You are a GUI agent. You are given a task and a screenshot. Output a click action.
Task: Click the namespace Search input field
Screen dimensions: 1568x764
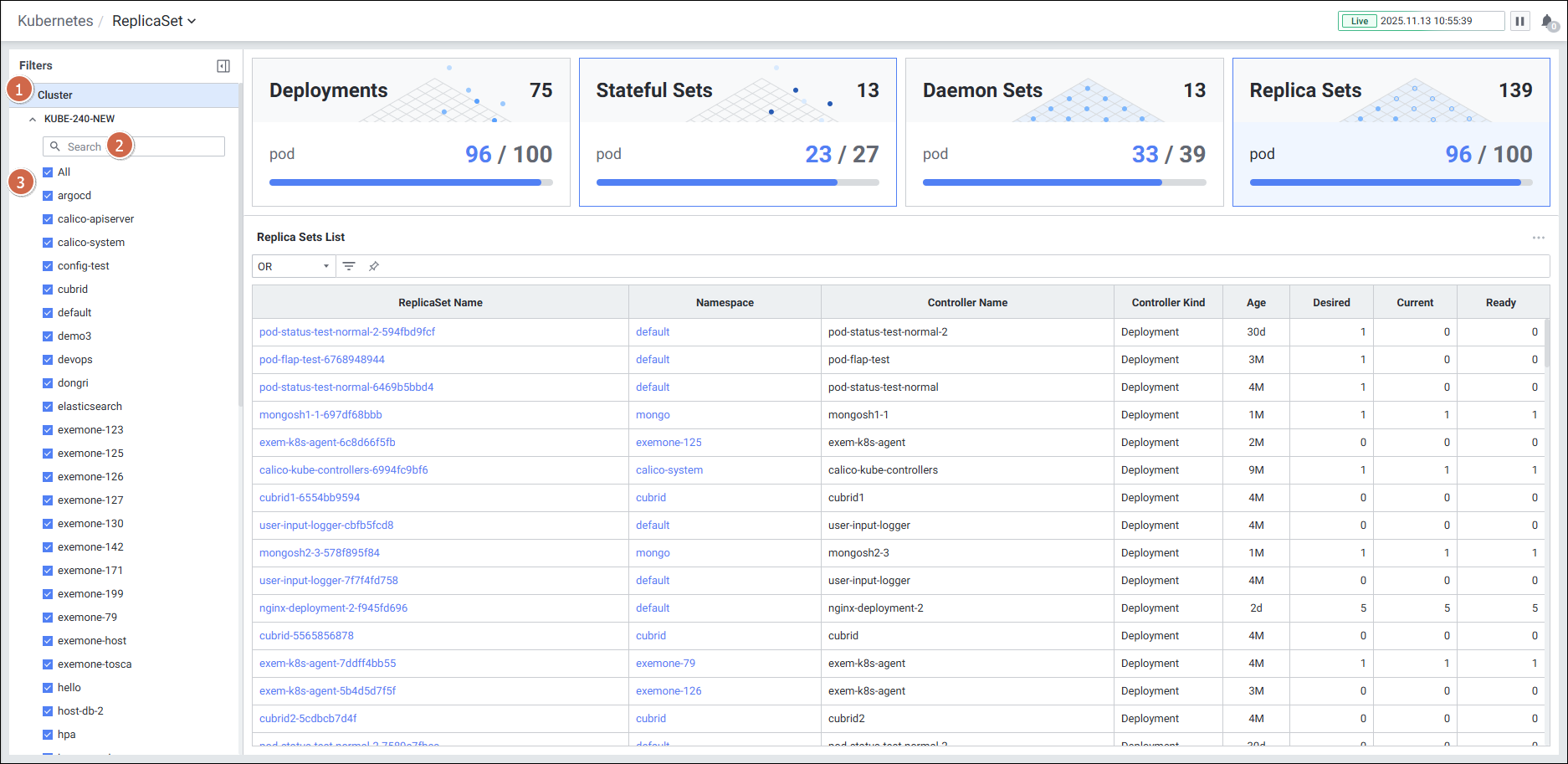click(142, 146)
